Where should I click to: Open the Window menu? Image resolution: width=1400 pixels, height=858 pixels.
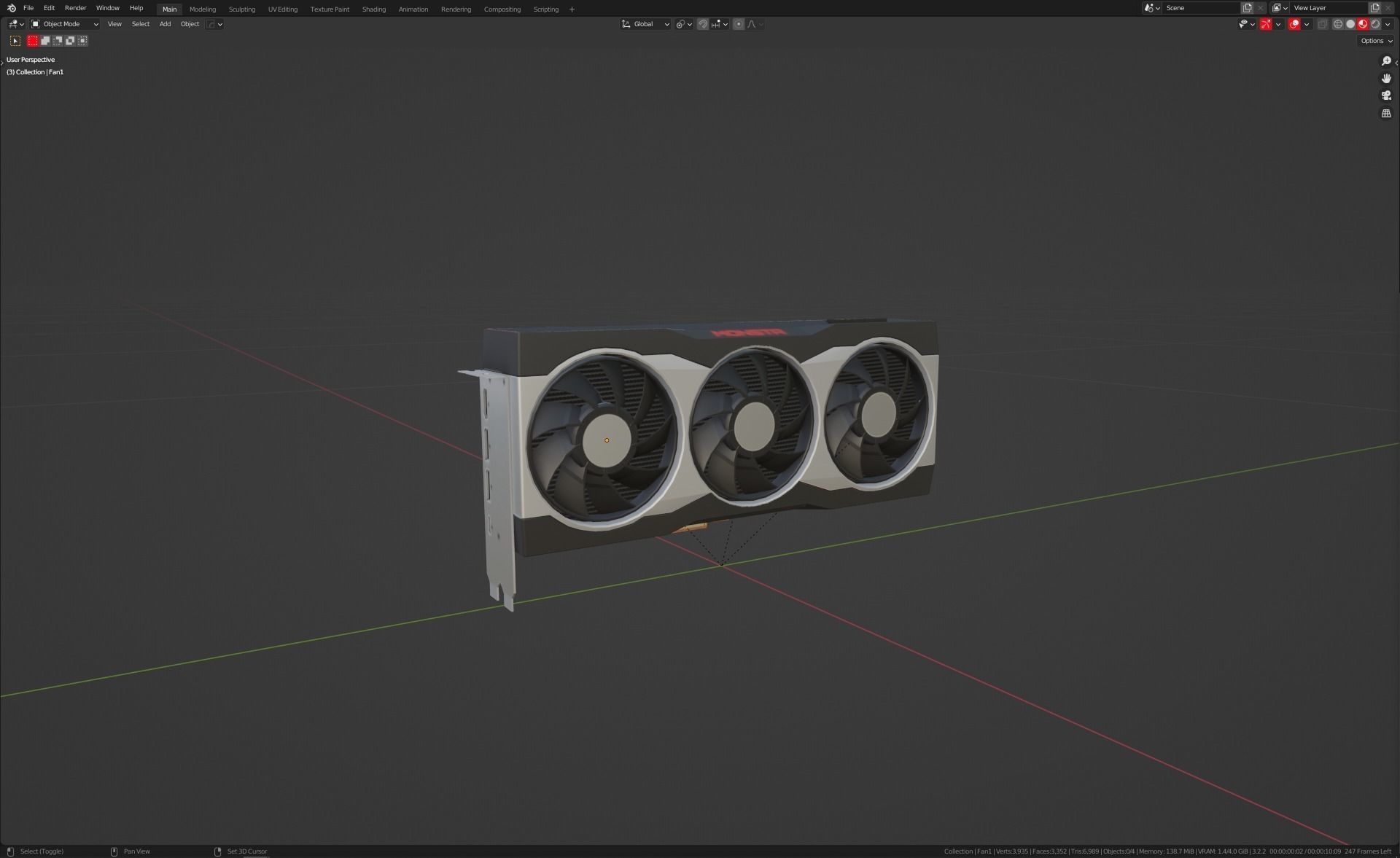[107, 8]
